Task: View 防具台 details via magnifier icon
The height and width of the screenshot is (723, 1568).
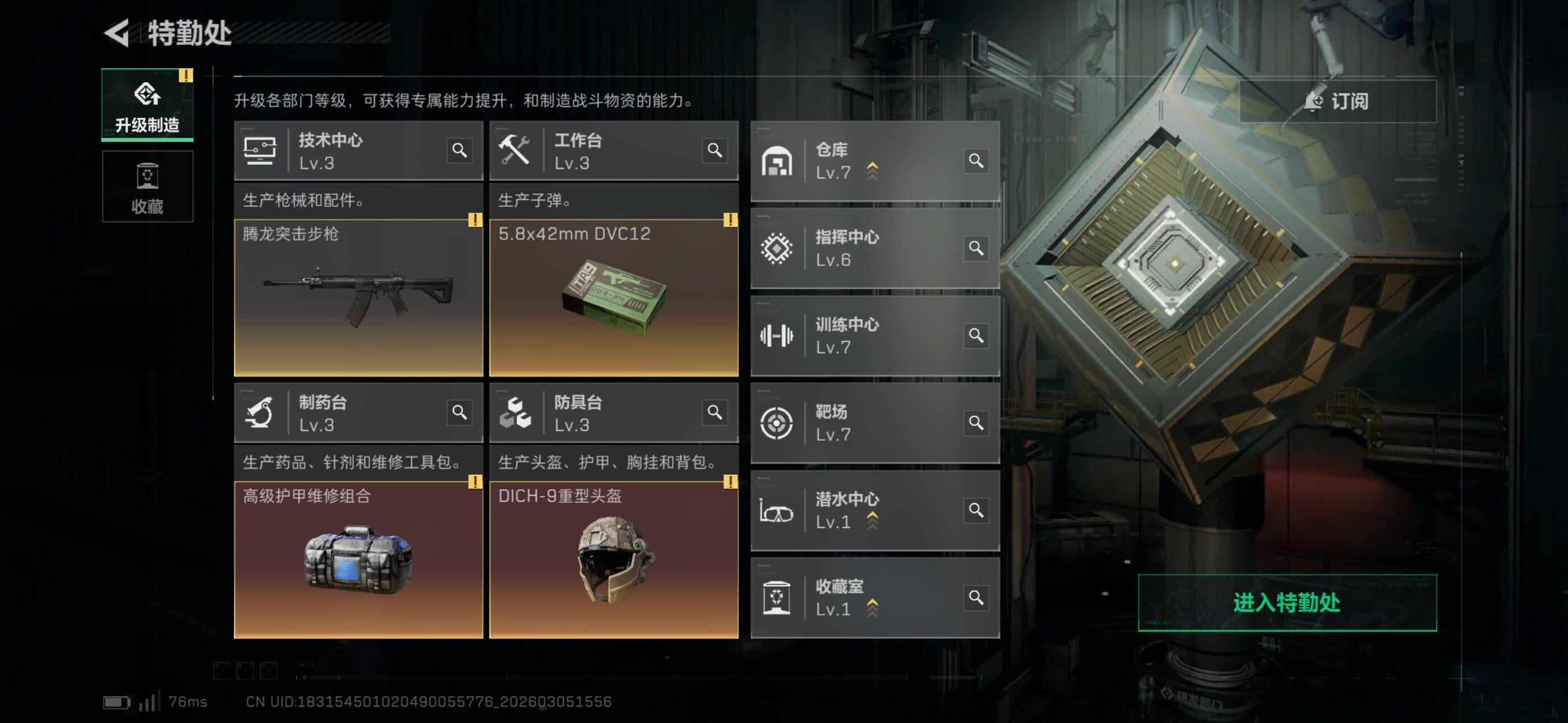Action: (714, 413)
